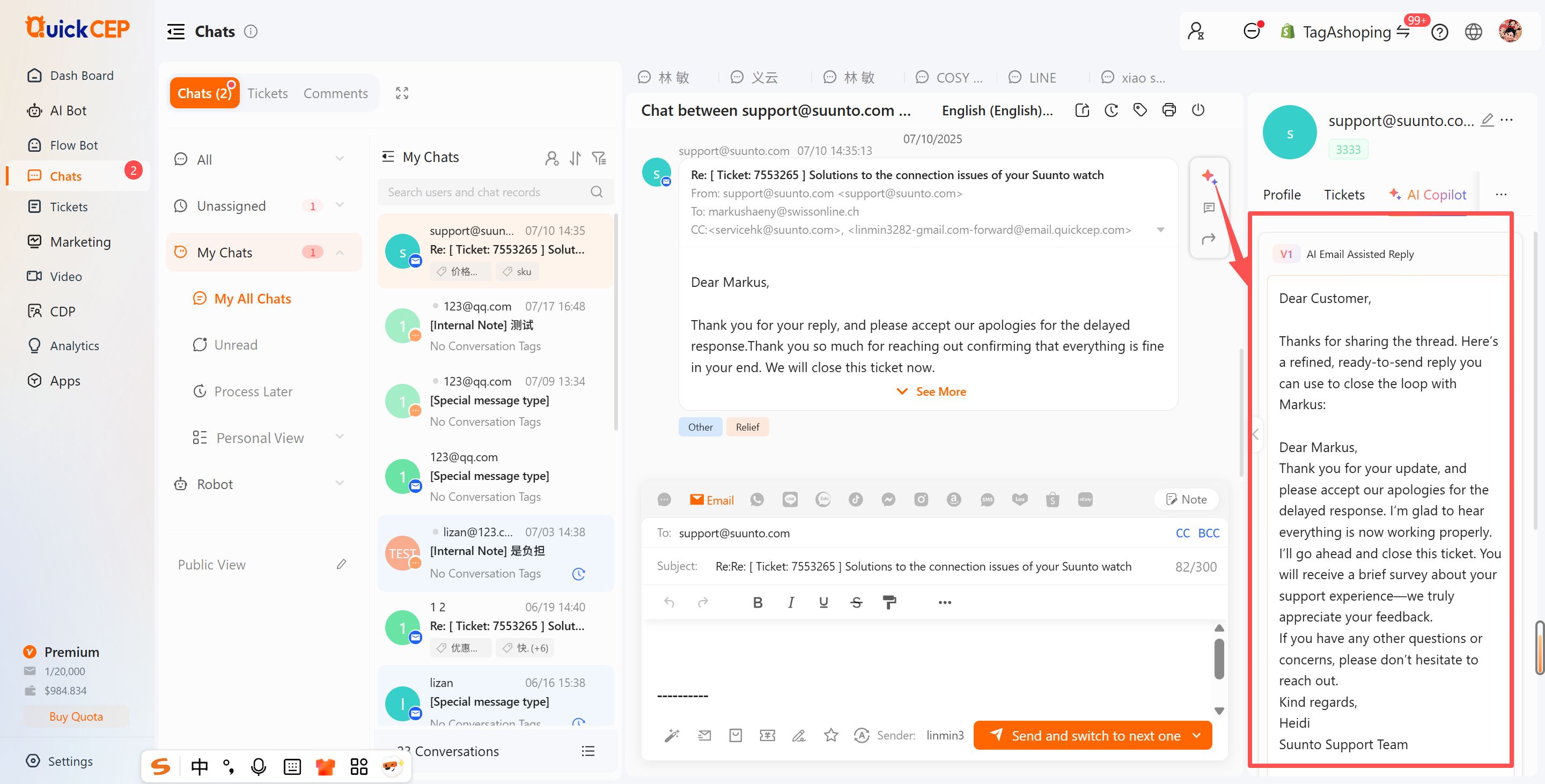This screenshot has height=784, width=1545.
Task: Expand chat panel to fullscreen icon
Action: click(x=402, y=93)
